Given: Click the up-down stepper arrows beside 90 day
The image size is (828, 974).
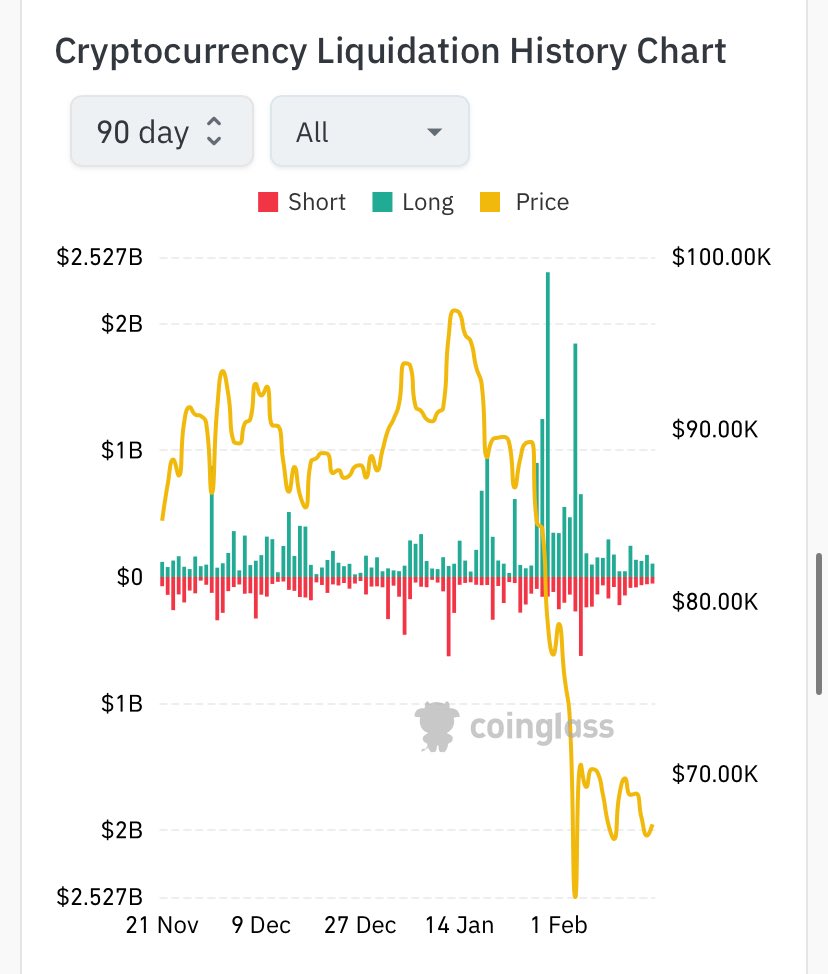Looking at the screenshot, I should [x=214, y=131].
